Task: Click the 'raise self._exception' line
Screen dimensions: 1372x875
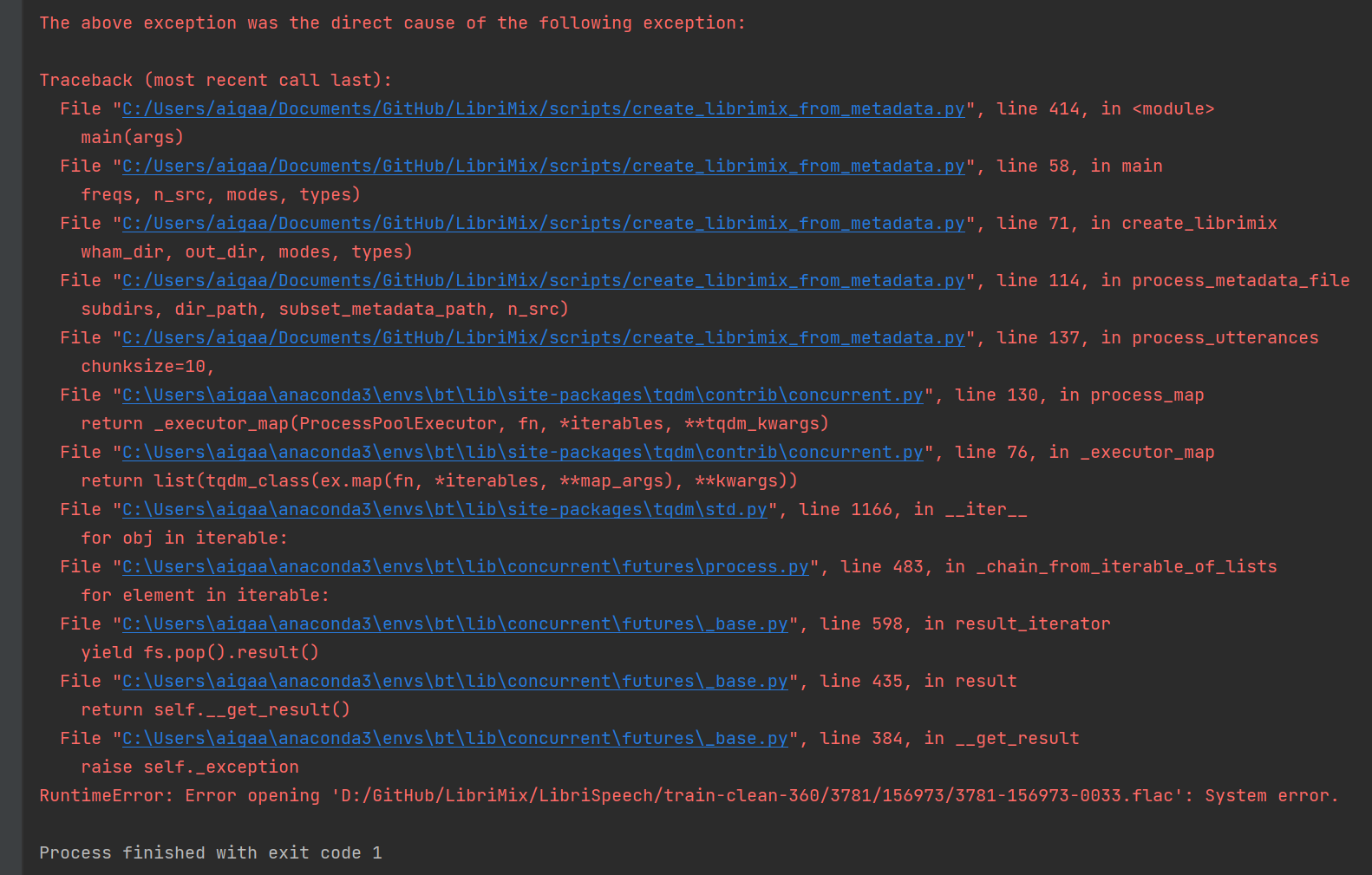Action: click(190, 767)
